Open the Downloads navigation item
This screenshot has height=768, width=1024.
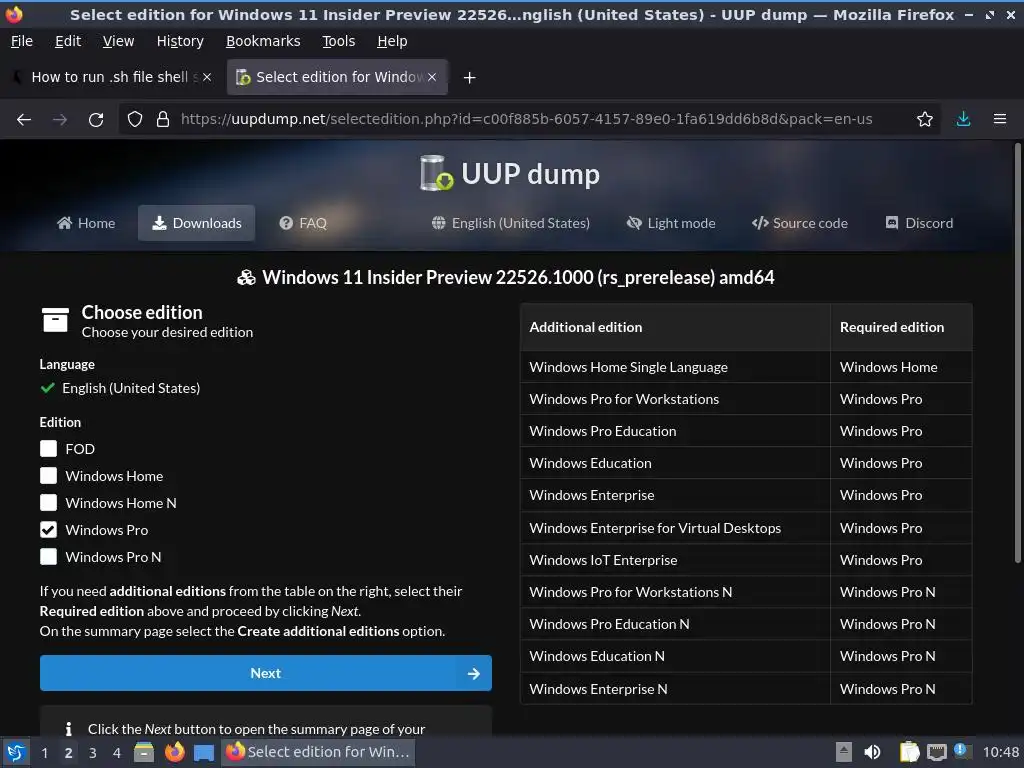197,223
